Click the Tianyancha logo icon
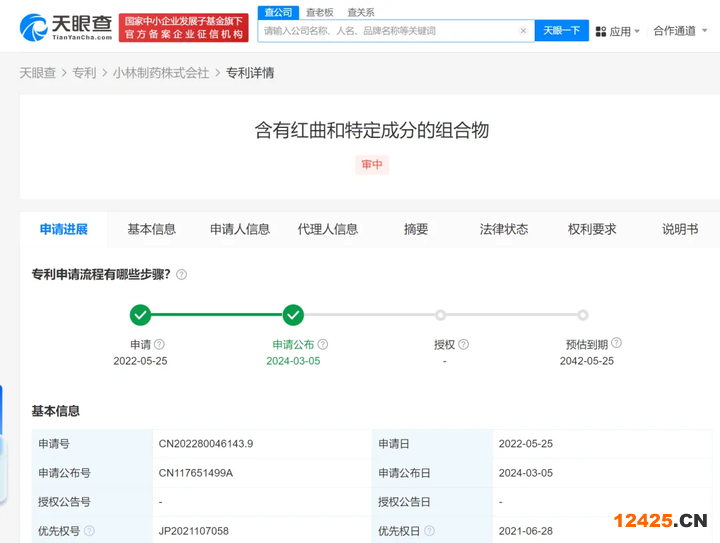 coord(34,27)
